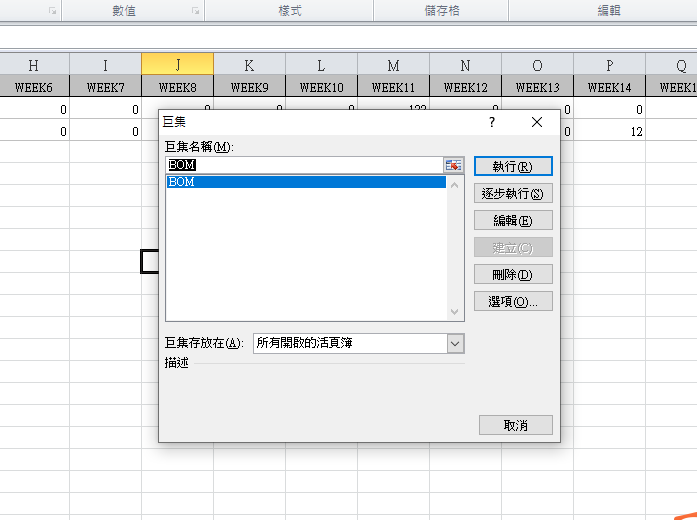697x520 pixels.
Task: Click the range selector icon beside macro name
Action: [455, 165]
